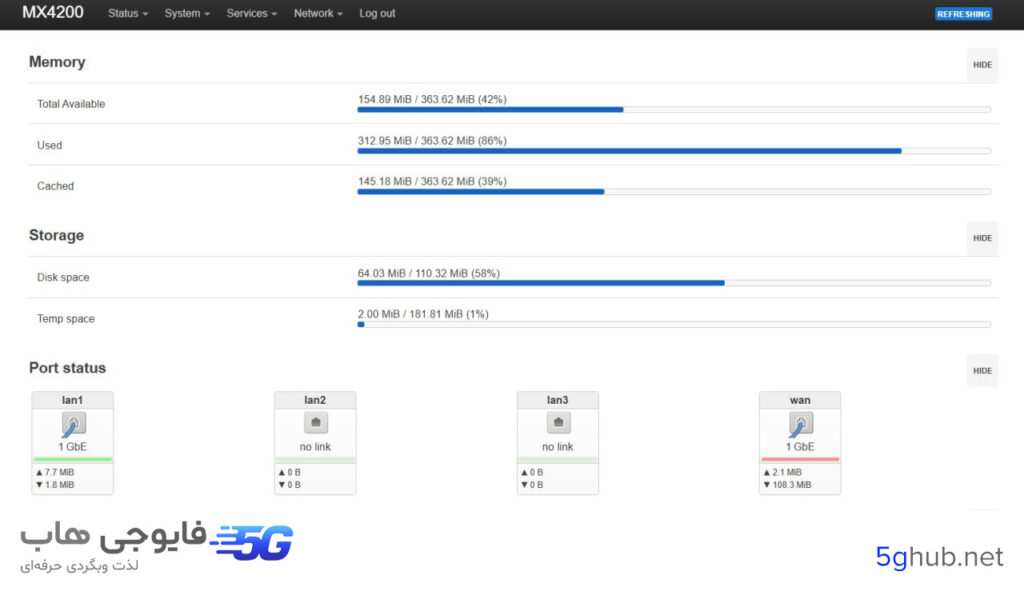Select the lan3 port header

[558, 400]
